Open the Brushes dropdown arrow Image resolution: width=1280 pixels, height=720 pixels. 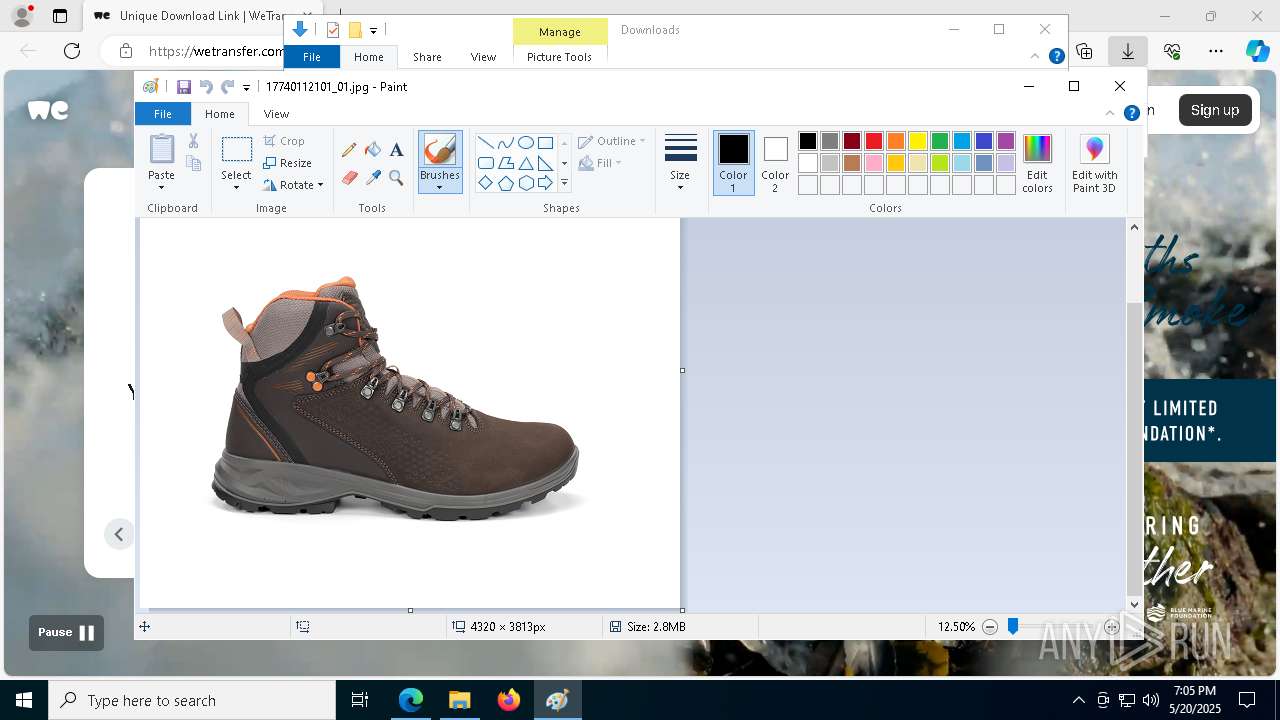pos(439,187)
